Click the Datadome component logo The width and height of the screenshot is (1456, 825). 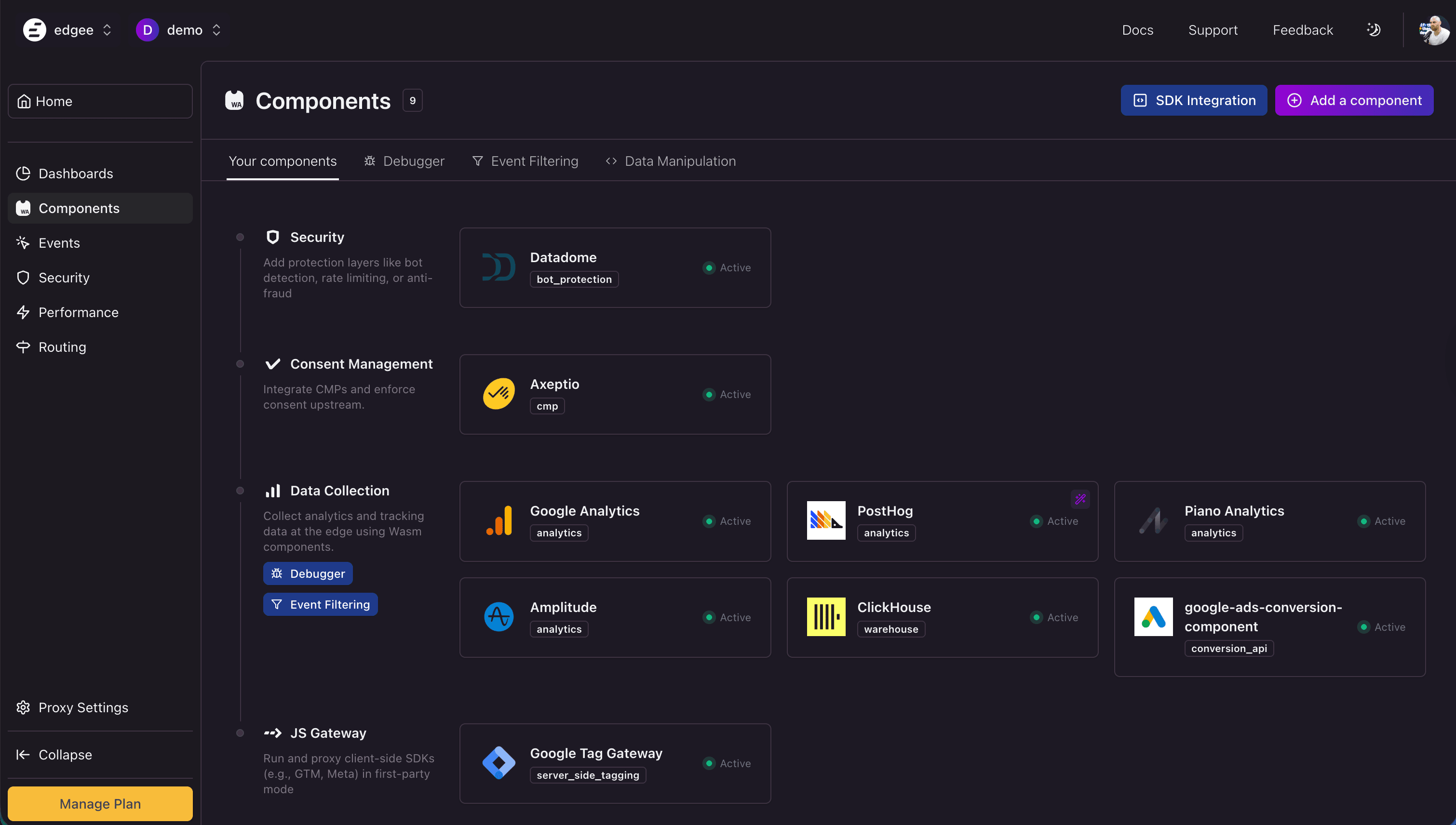498,267
